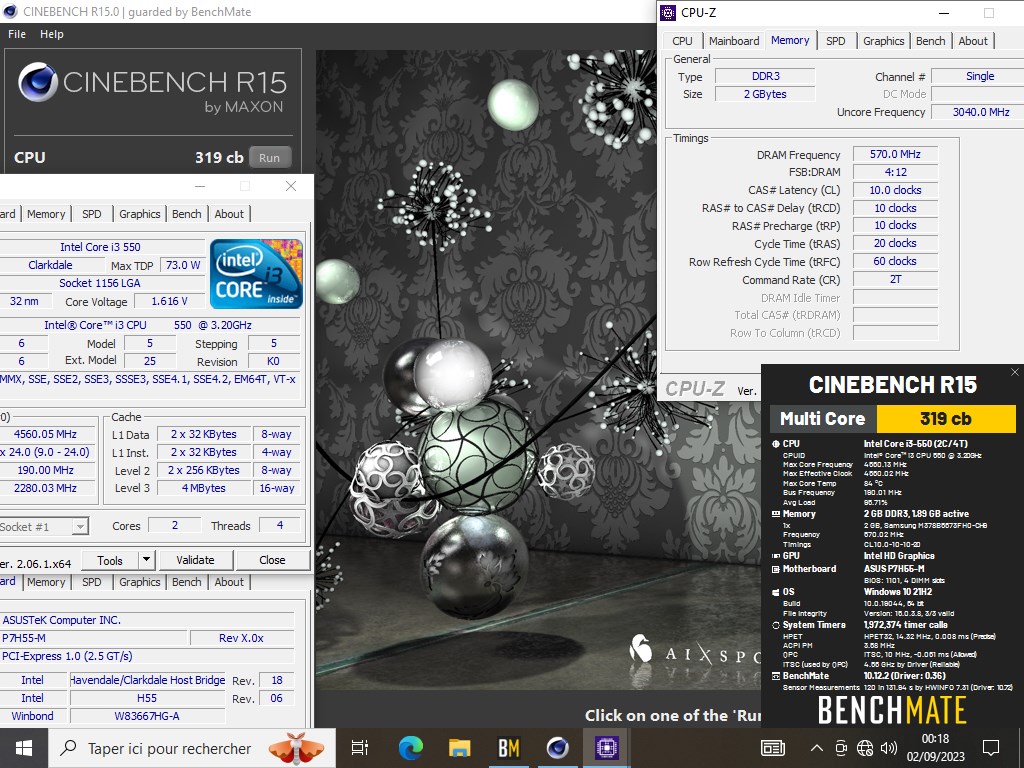1024x768 pixels.
Task: Select About tab in middle-left CPU-Z window
Action: click(x=229, y=214)
